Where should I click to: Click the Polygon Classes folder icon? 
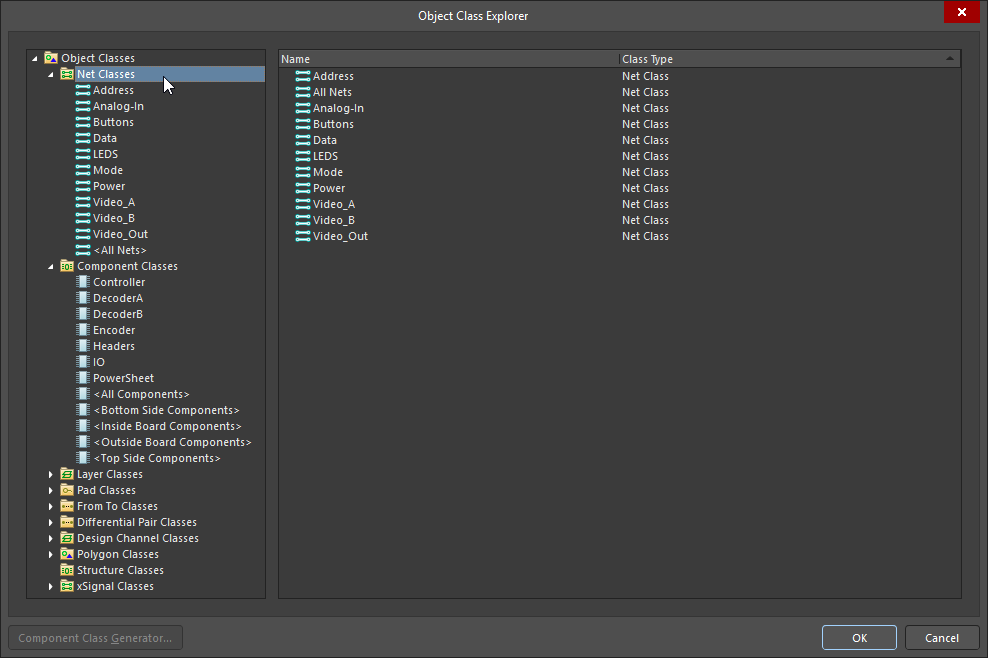coord(67,554)
